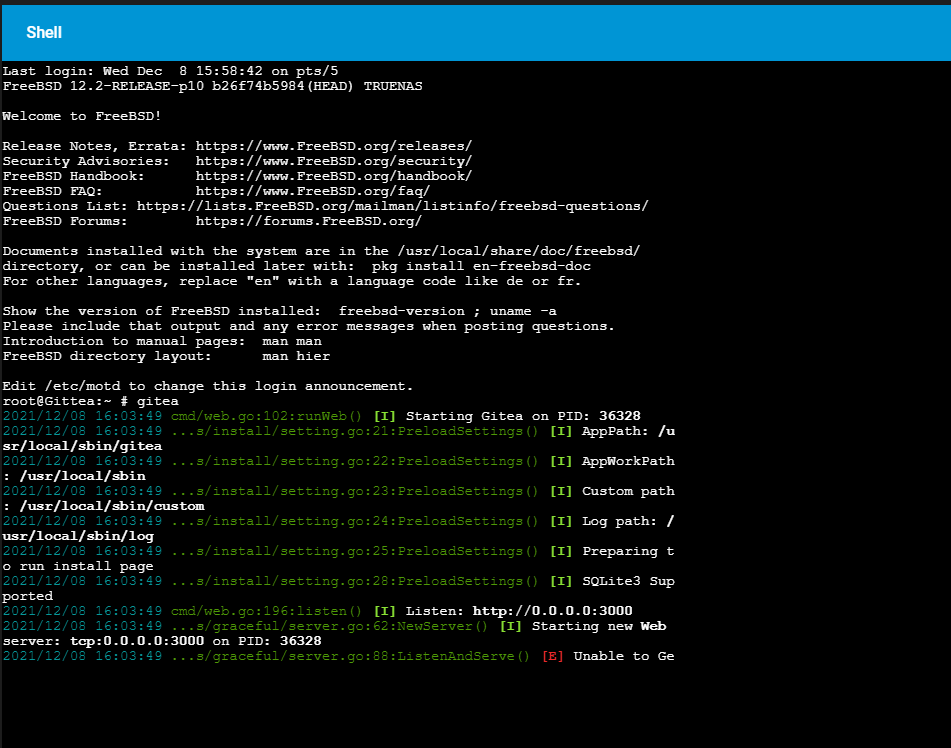Viewport: 951px width, 748px height.
Task: Click the "usr/local/sbin/log" path
Action: click(78, 536)
